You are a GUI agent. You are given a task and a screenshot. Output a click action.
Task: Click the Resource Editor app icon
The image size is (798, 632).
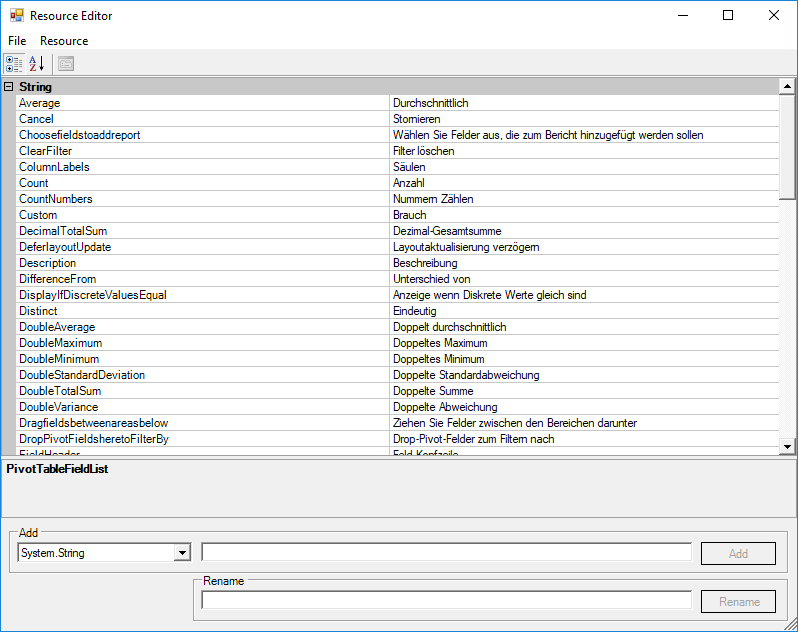pos(17,15)
